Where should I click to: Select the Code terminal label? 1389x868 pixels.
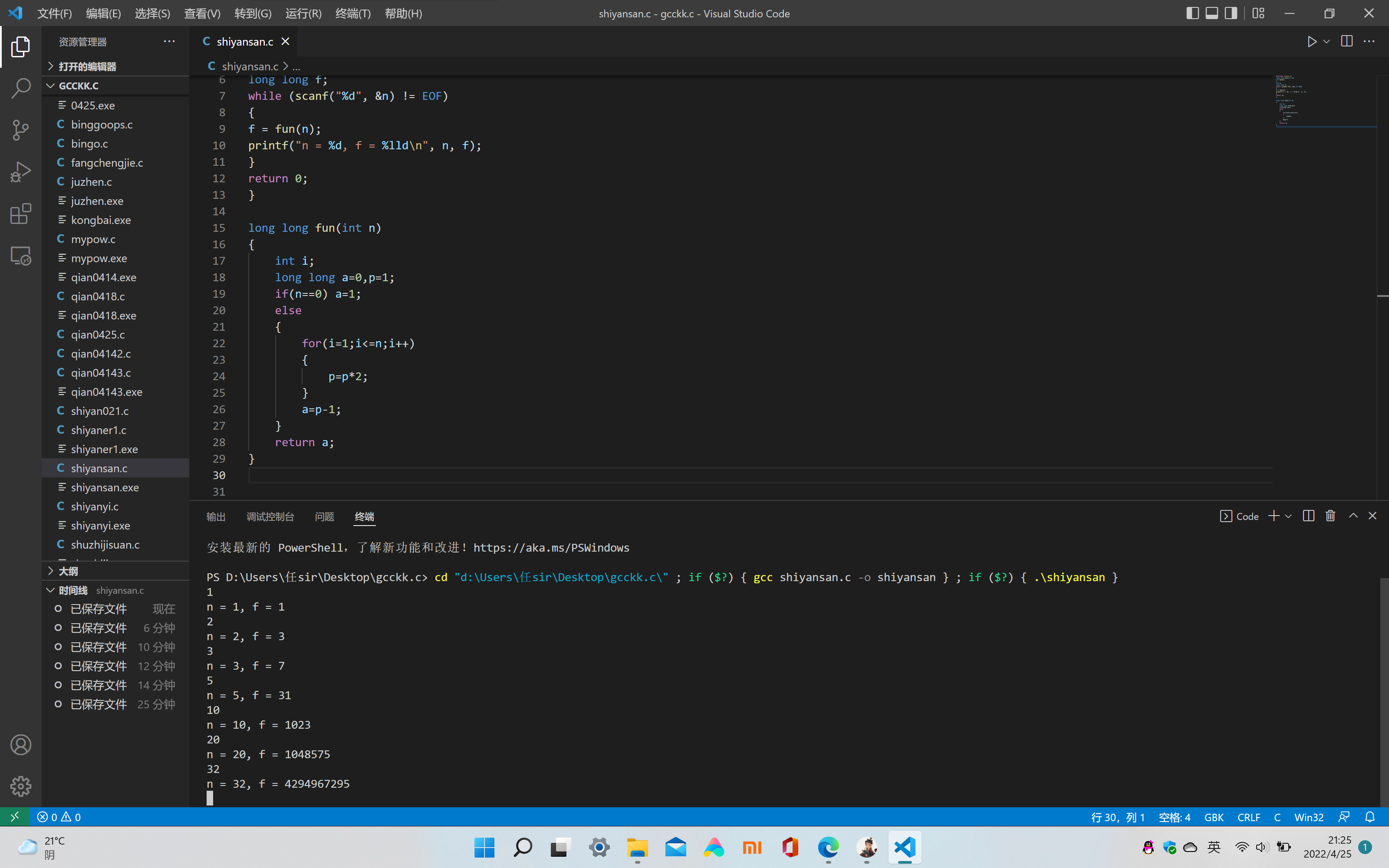(x=1239, y=516)
